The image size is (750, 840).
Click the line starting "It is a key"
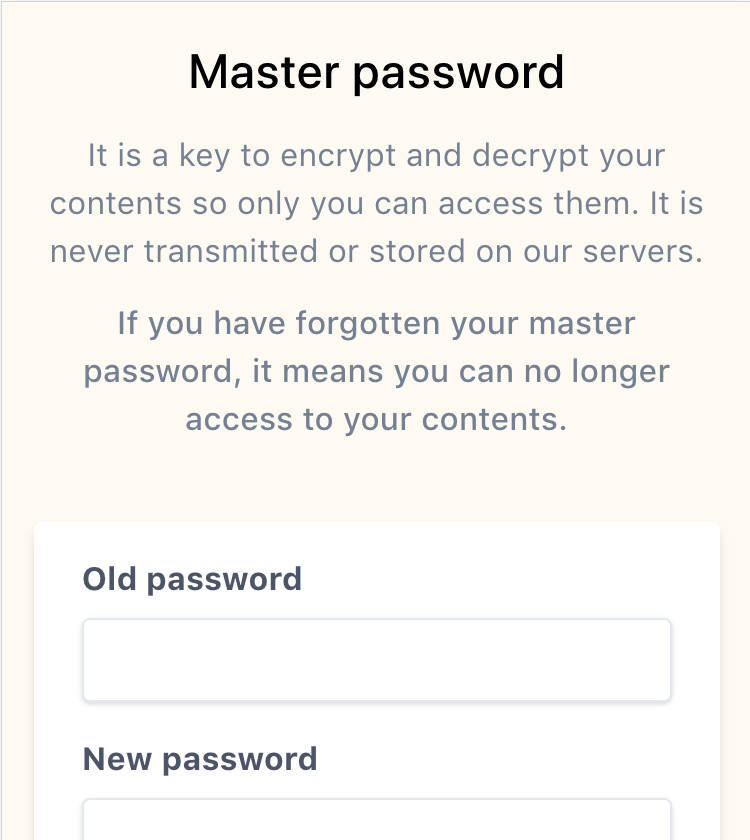376,157
